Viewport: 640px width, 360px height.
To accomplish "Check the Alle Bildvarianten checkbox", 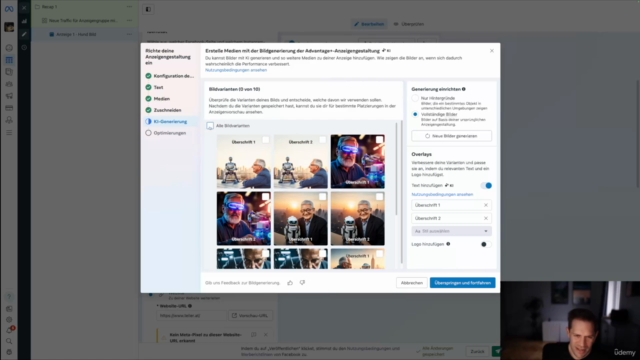I will [x=210, y=126].
